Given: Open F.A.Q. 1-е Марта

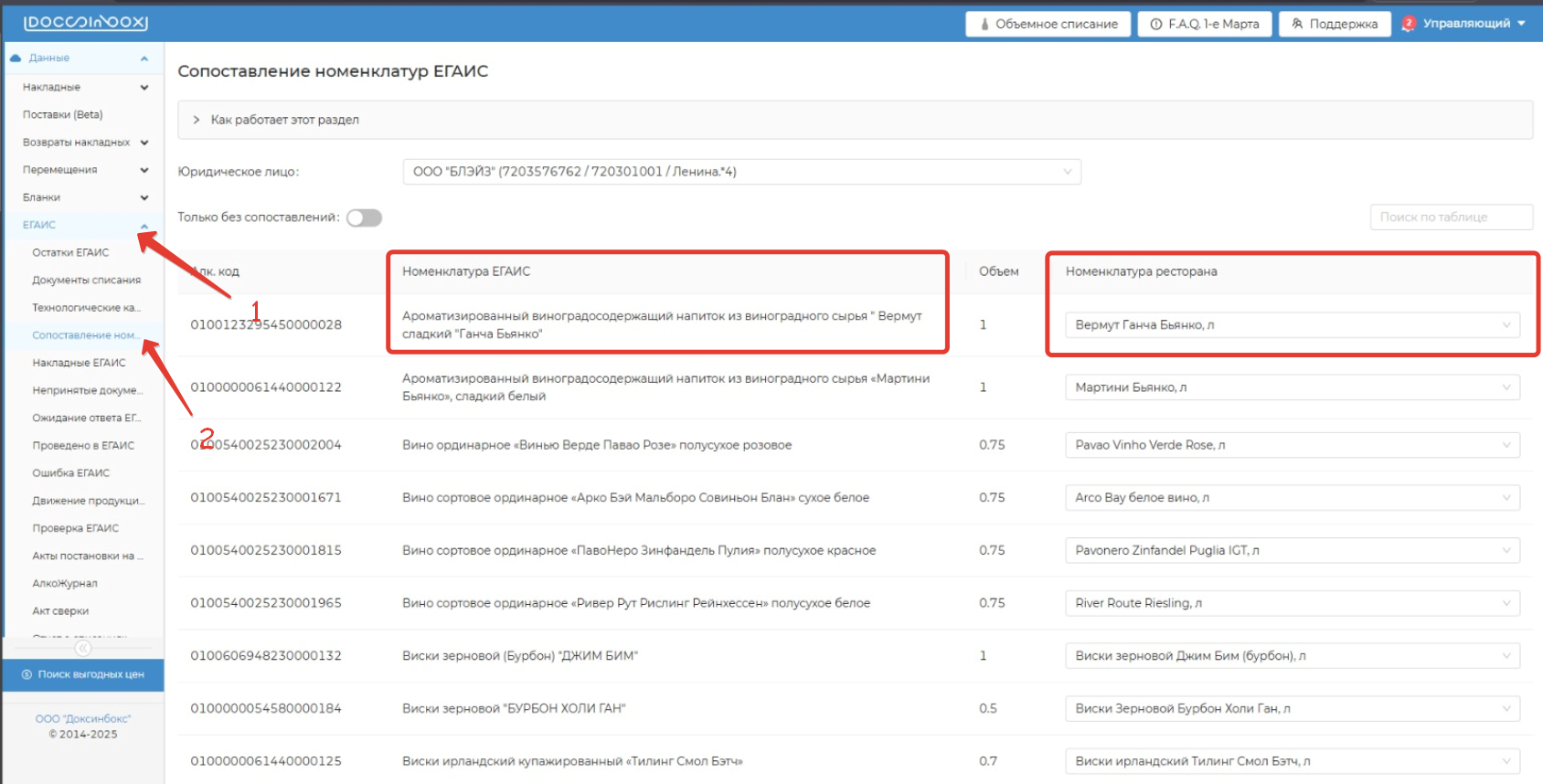Looking at the screenshot, I should coord(1204,24).
